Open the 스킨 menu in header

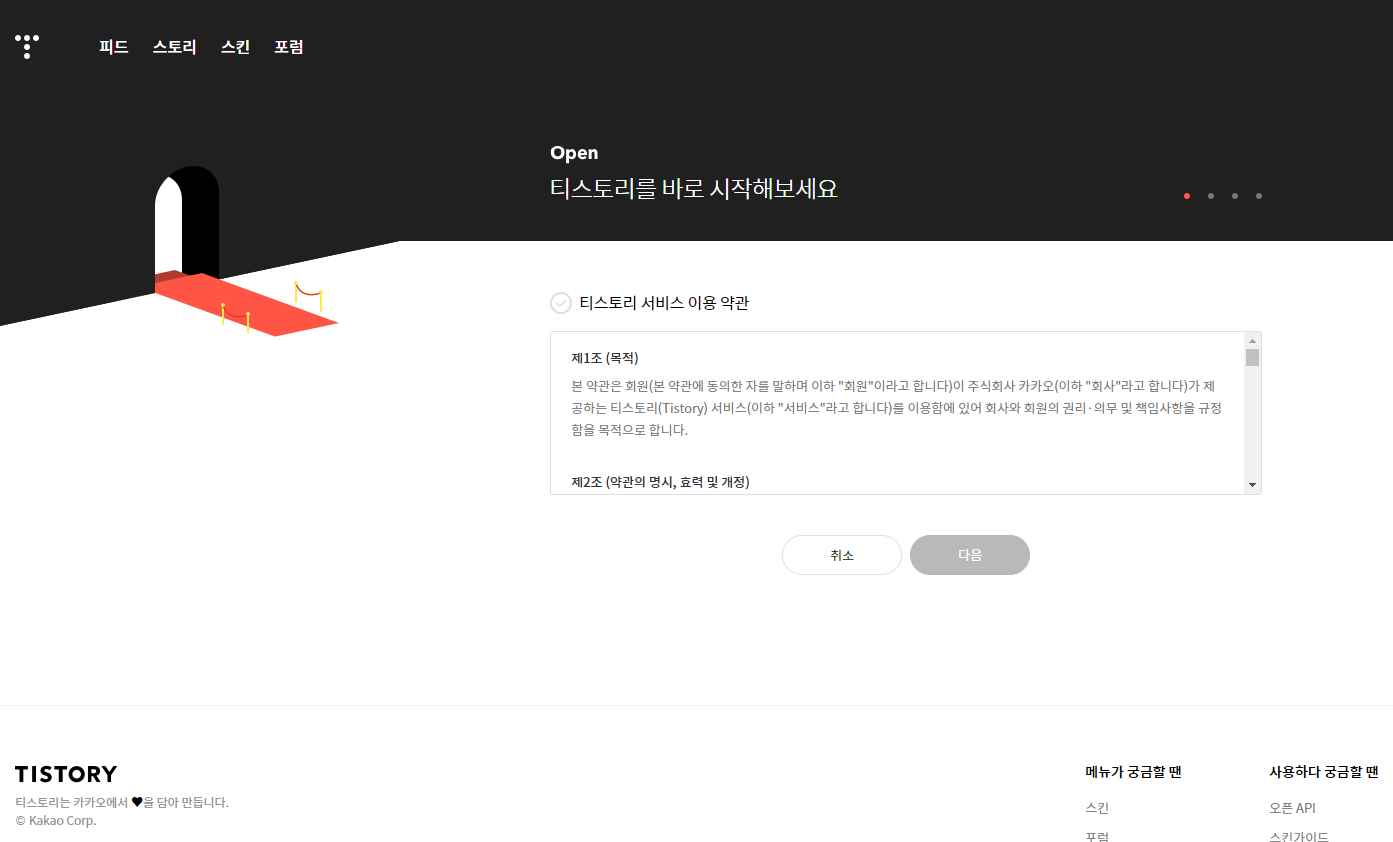click(x=236, y=47)
